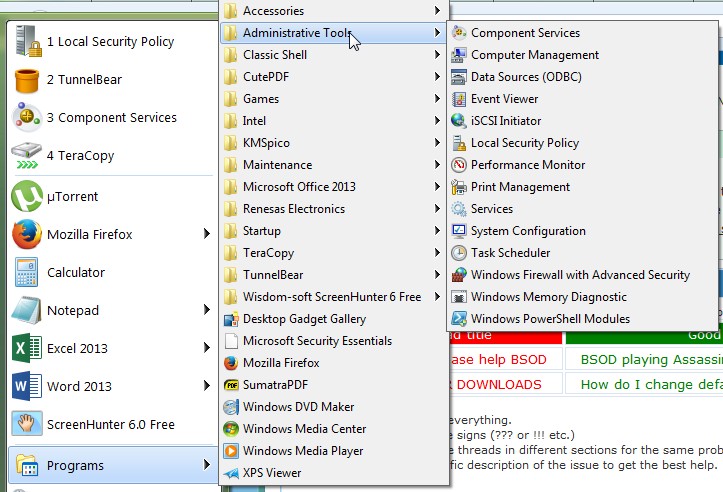
Task: Open Data Sources (ODBC) icon
Action: (x=459, y=77)
